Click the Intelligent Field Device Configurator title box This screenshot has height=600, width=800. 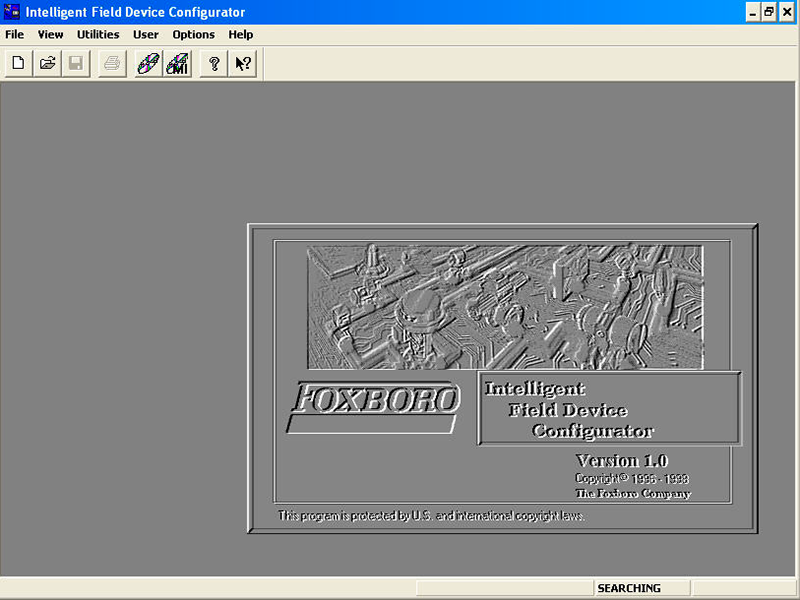[609, 408]
